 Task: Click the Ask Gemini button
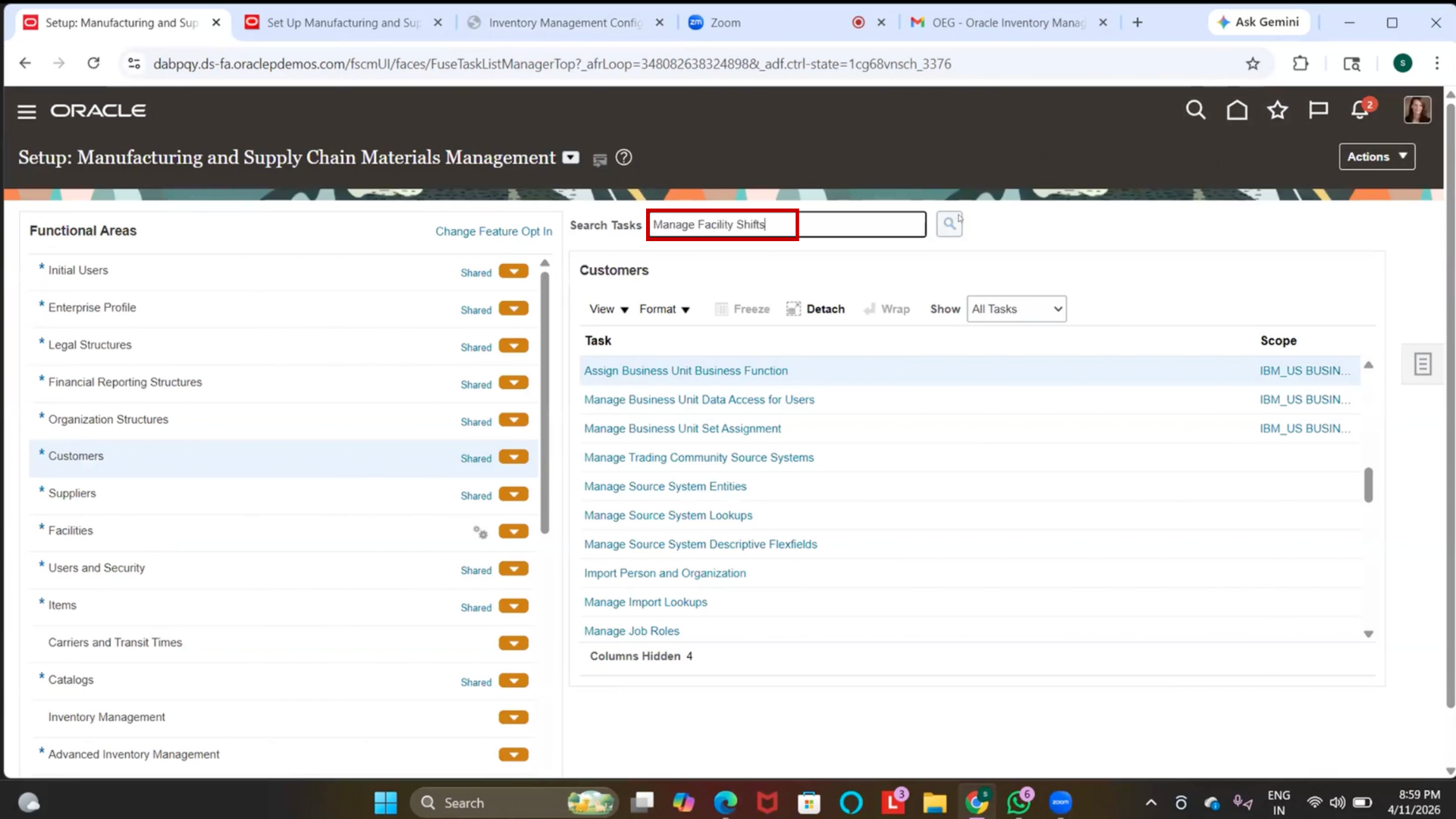(x=1259, y=23)
